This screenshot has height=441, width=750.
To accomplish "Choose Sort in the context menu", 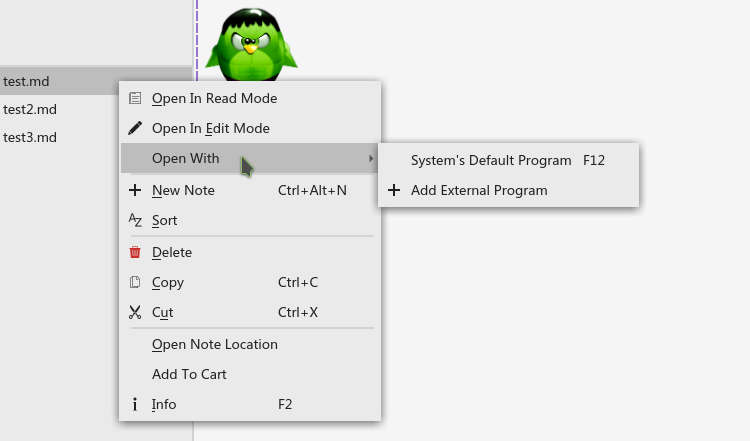I will coord(250,220).
